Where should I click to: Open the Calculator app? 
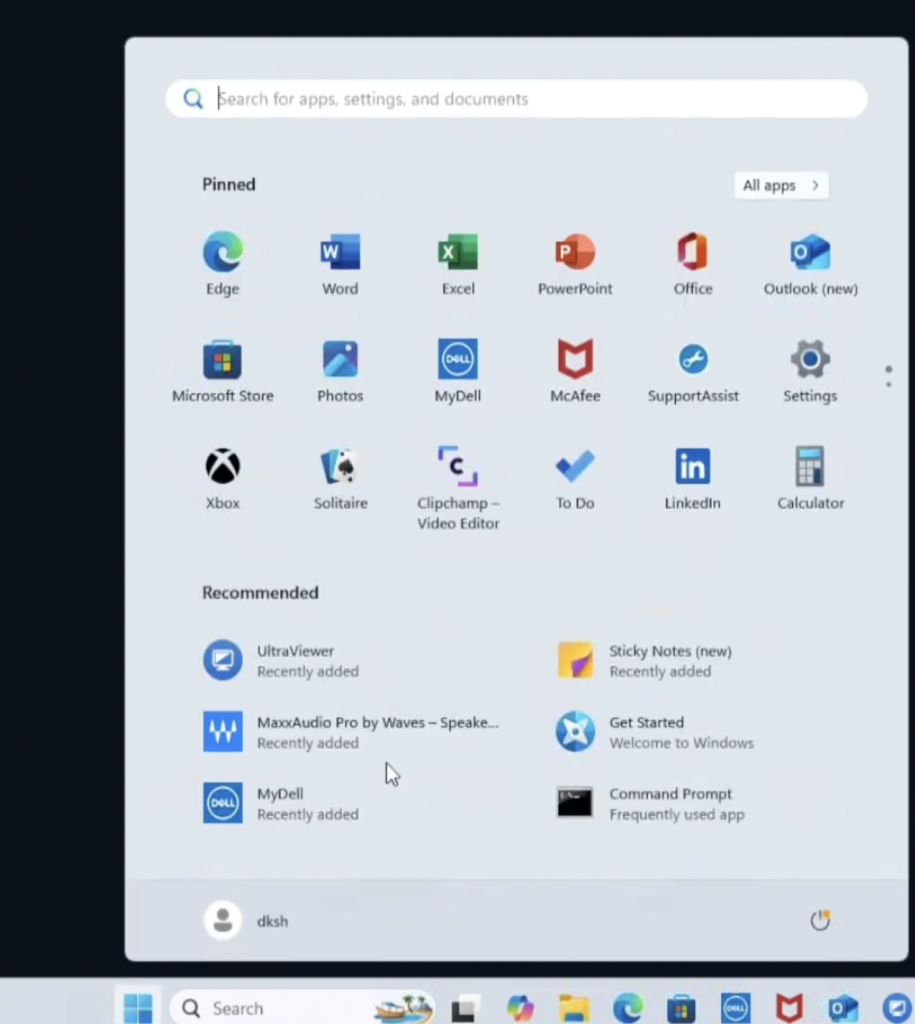click(811, 476)
